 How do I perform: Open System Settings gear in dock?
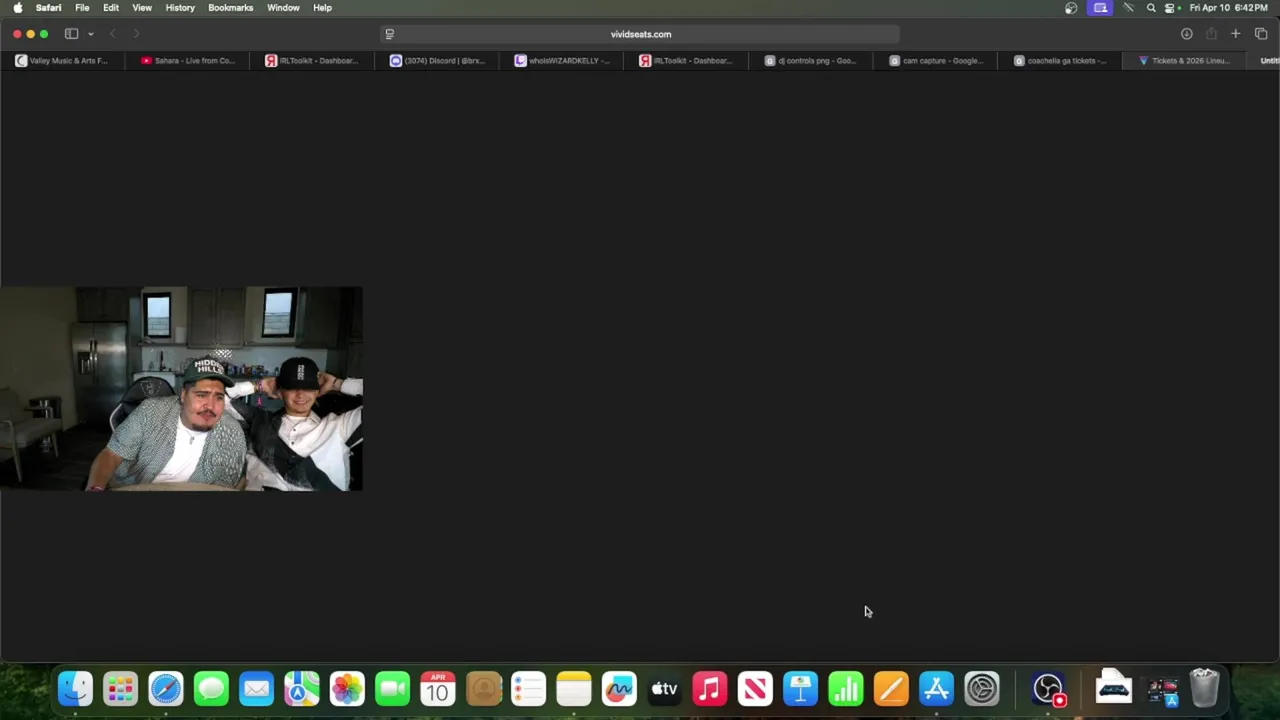[x=982, y=689]
